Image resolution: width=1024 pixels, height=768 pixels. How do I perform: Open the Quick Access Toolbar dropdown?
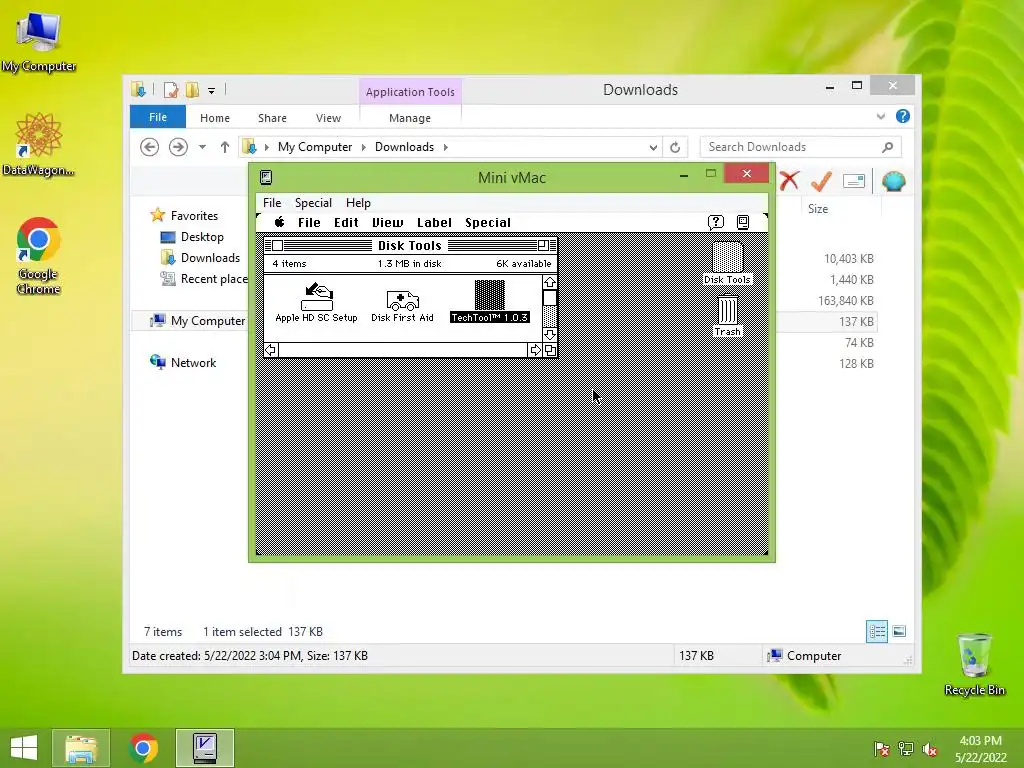(212, 90)
